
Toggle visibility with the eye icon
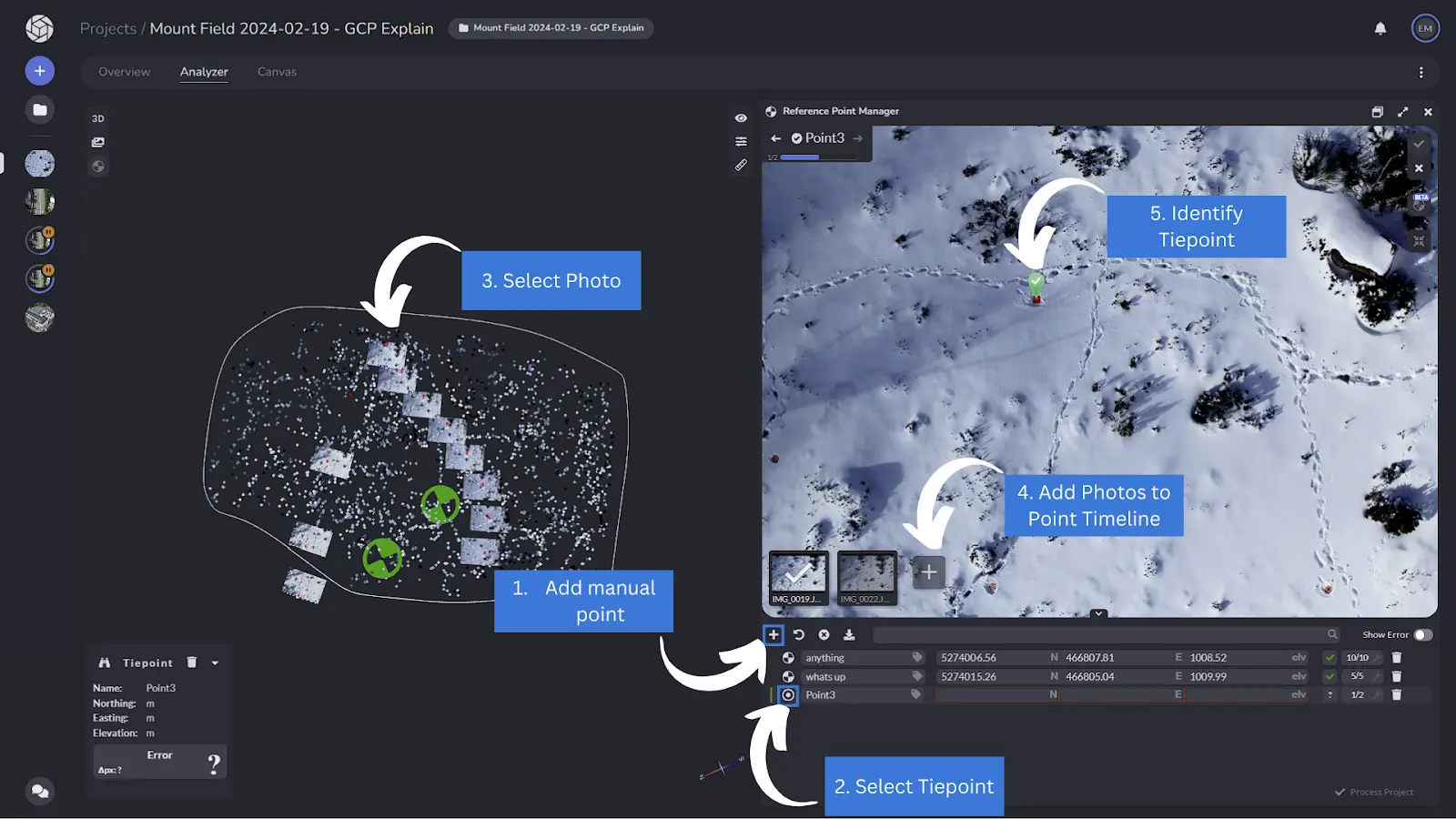(741, 118)
